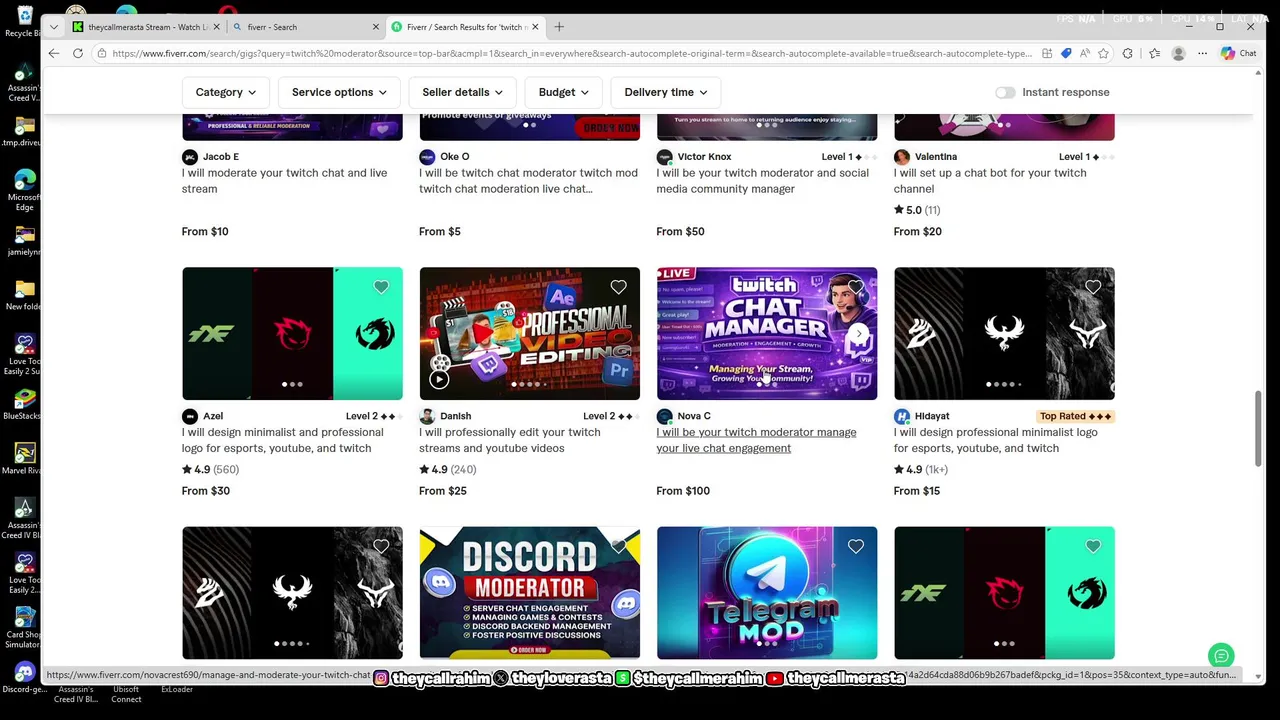Select Fiverr Search Results tab
Screen dimensions: 1280x720
point(466,27)
